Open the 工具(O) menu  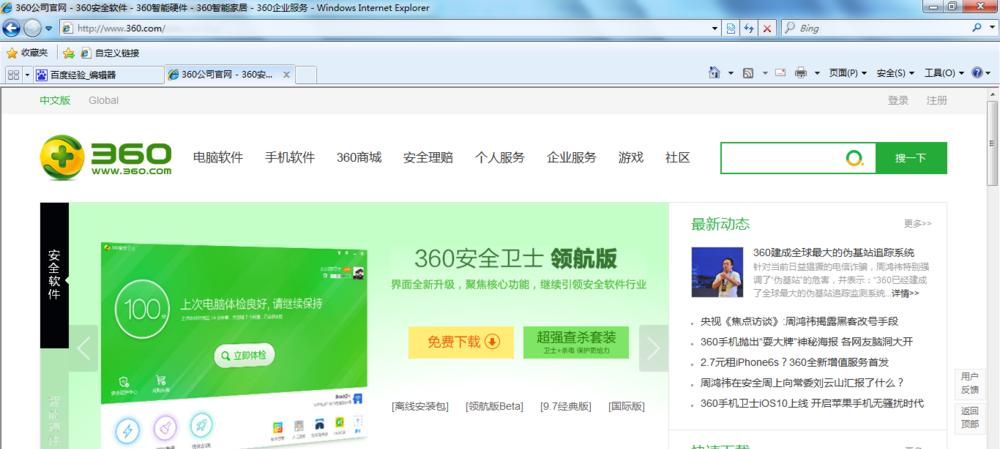point(944,73)
